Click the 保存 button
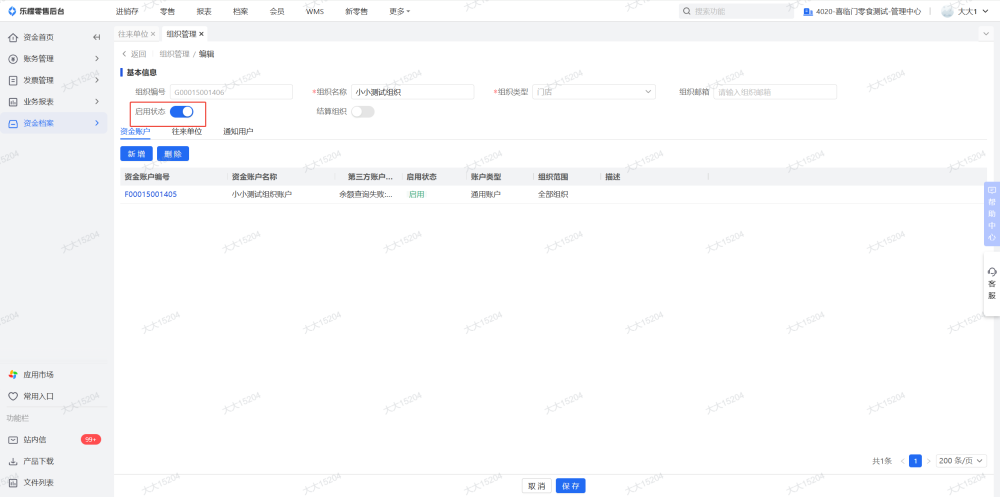1000x497 pixels. tap(571, 486)
